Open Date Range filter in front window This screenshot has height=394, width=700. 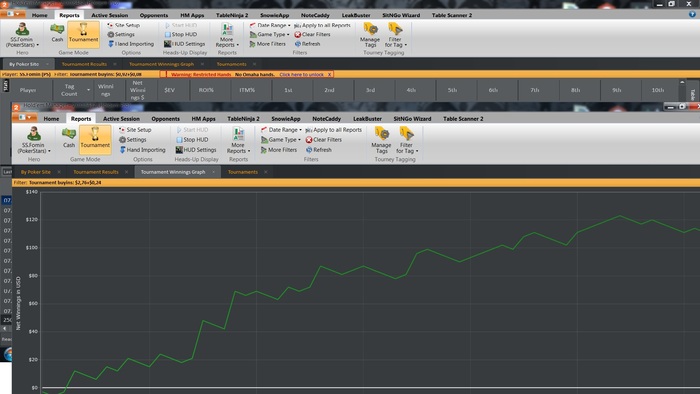pos(281,130)
